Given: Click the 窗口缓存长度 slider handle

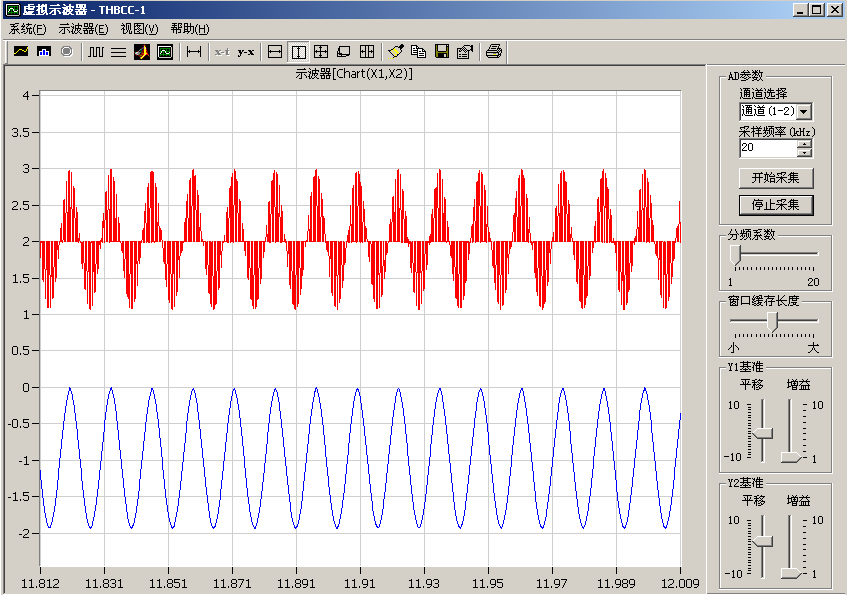Looking at the screenshot, I should pyautogui.click(x=772, y=320).
